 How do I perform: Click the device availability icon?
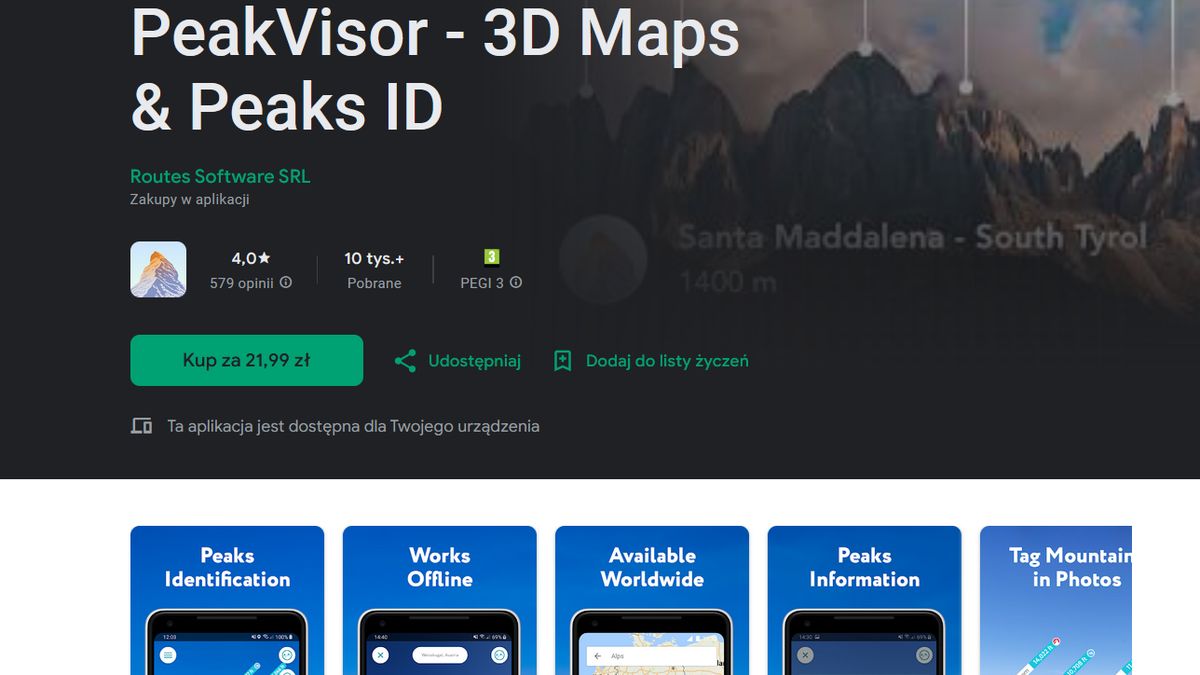click(141, 426)
